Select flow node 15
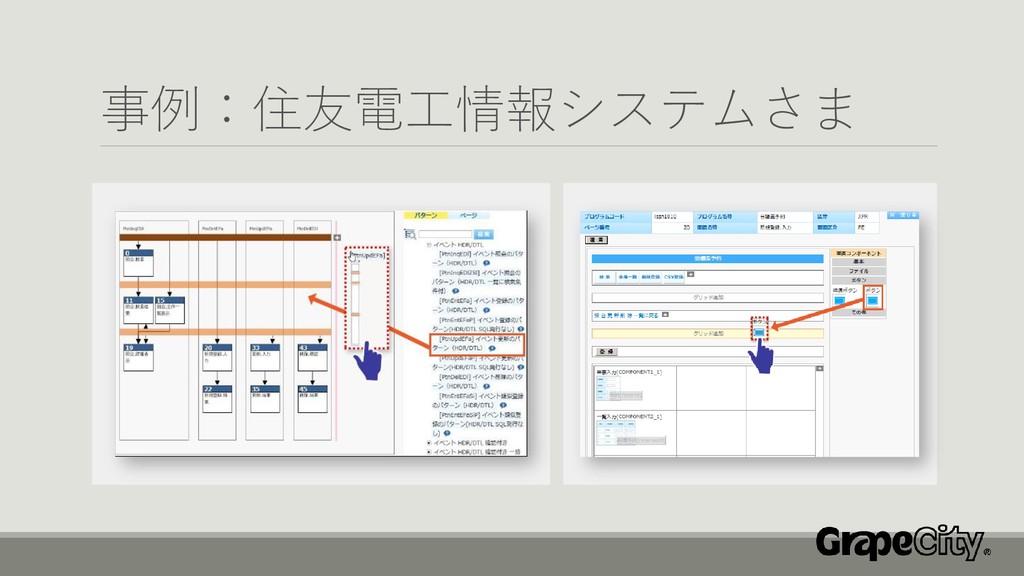The height and width of the screenshot is (576, 1024). [169, 310]
